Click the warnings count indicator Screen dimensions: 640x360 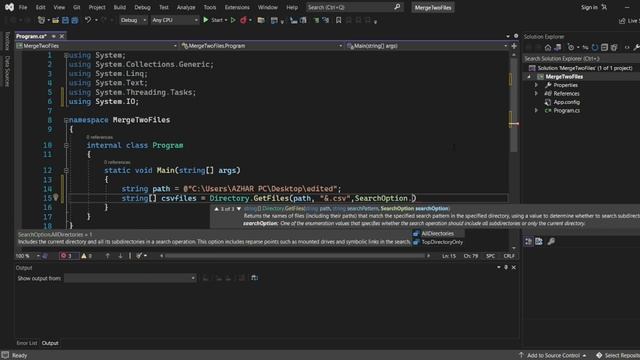(87, 256)
